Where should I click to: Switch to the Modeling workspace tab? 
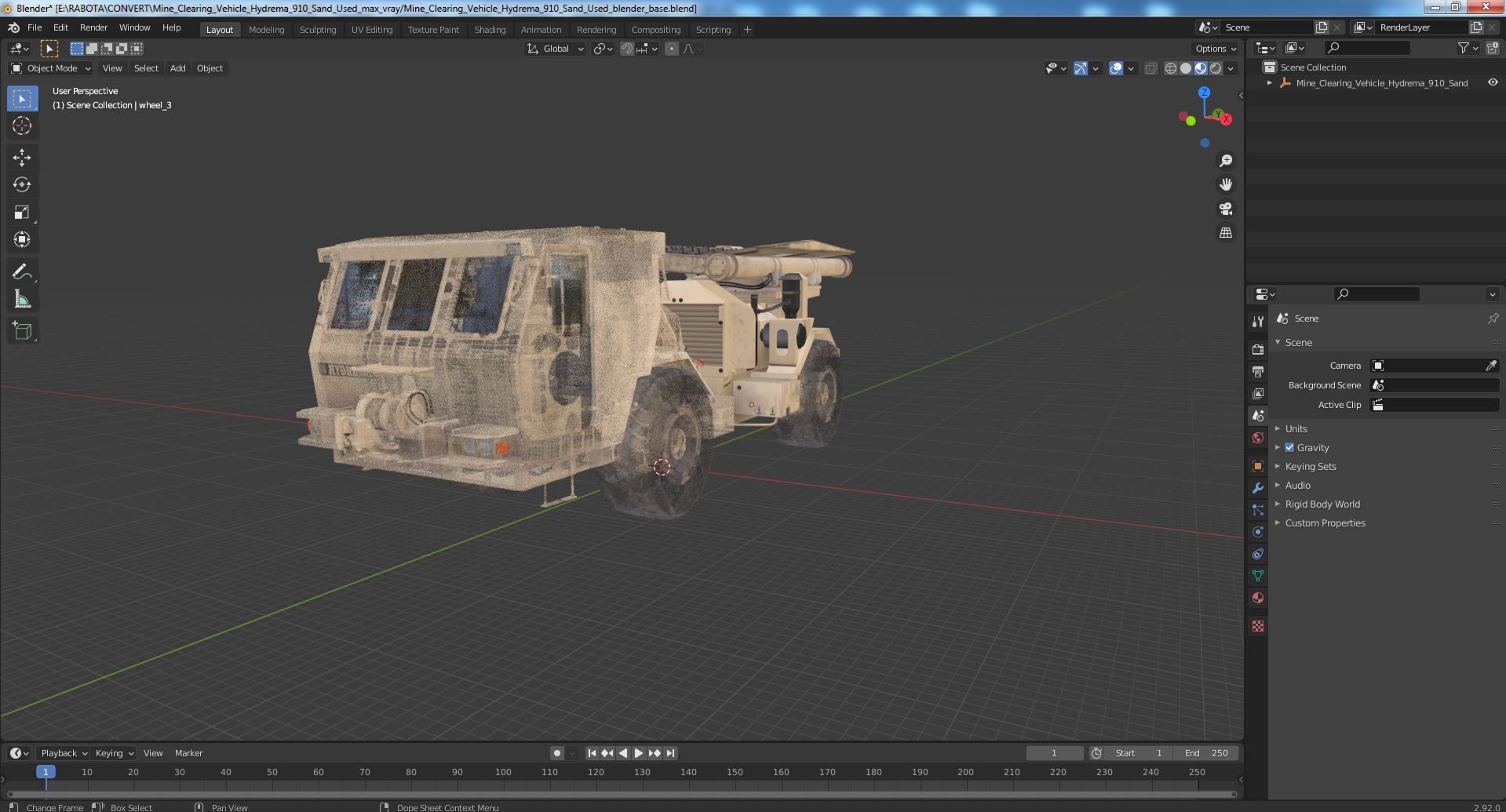(x=266, y=30)
